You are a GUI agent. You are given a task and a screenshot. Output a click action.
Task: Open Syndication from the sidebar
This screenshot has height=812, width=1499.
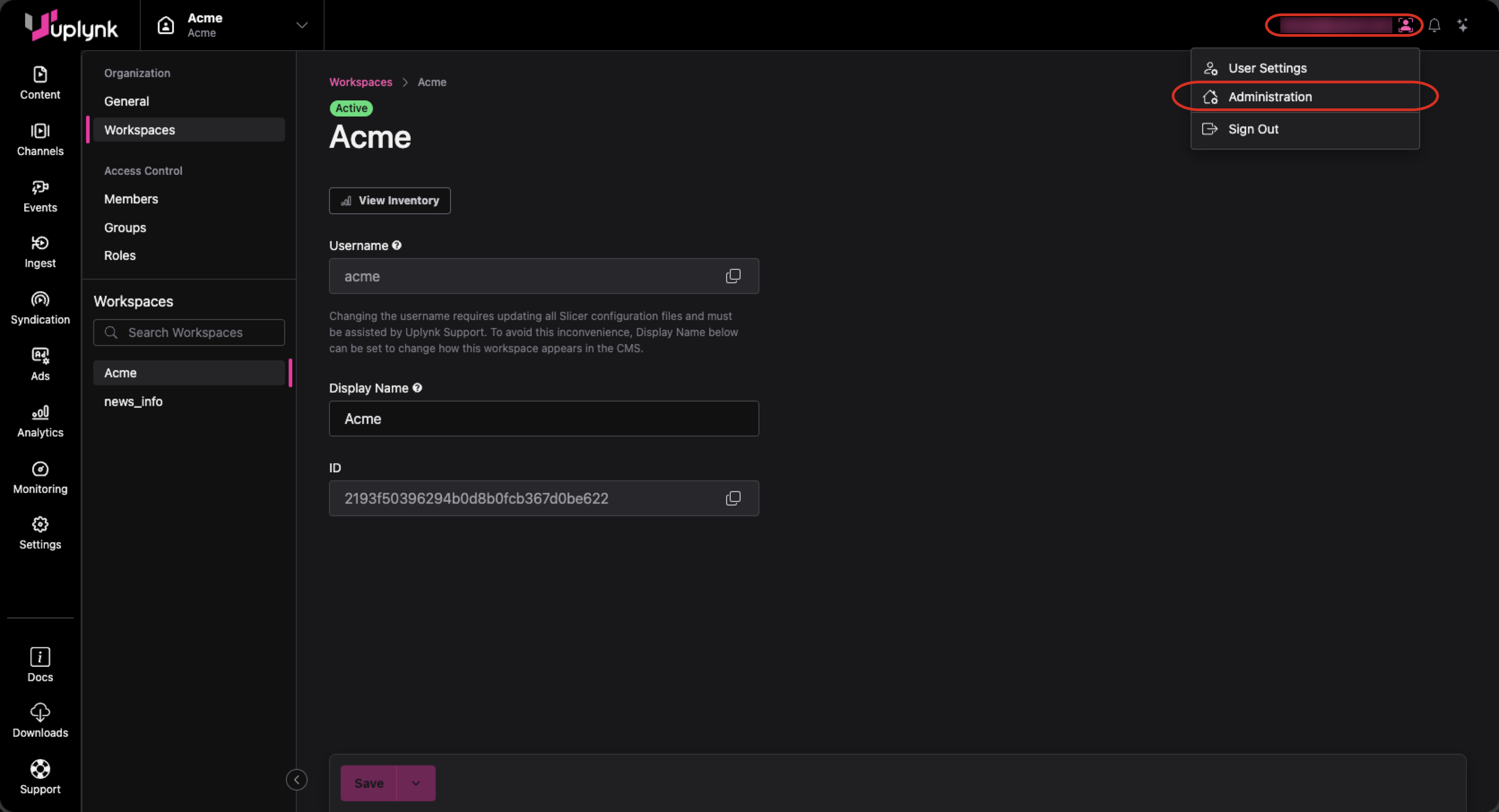point(39,308)
